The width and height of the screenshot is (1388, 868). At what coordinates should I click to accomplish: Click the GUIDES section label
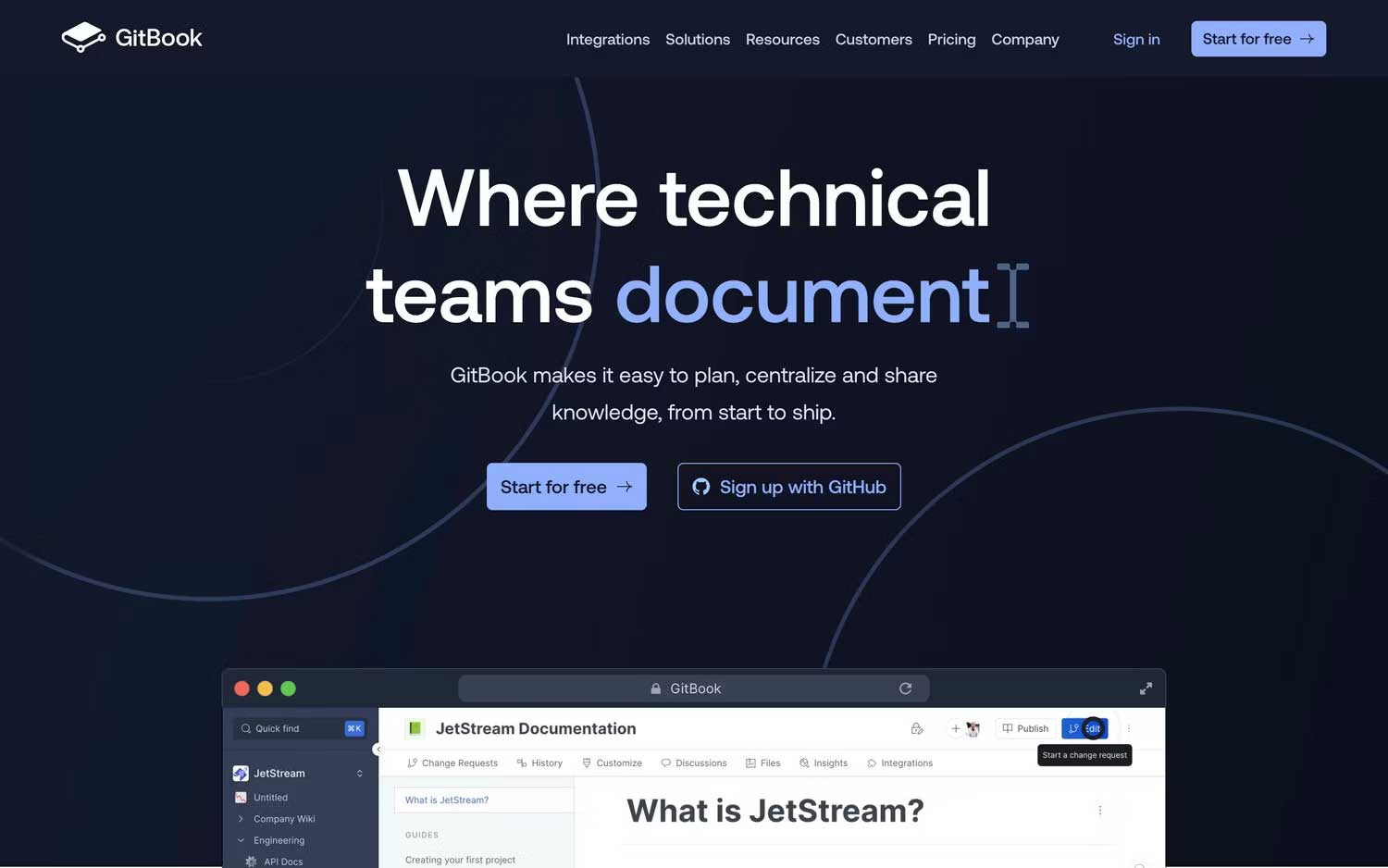coord(422,835)
